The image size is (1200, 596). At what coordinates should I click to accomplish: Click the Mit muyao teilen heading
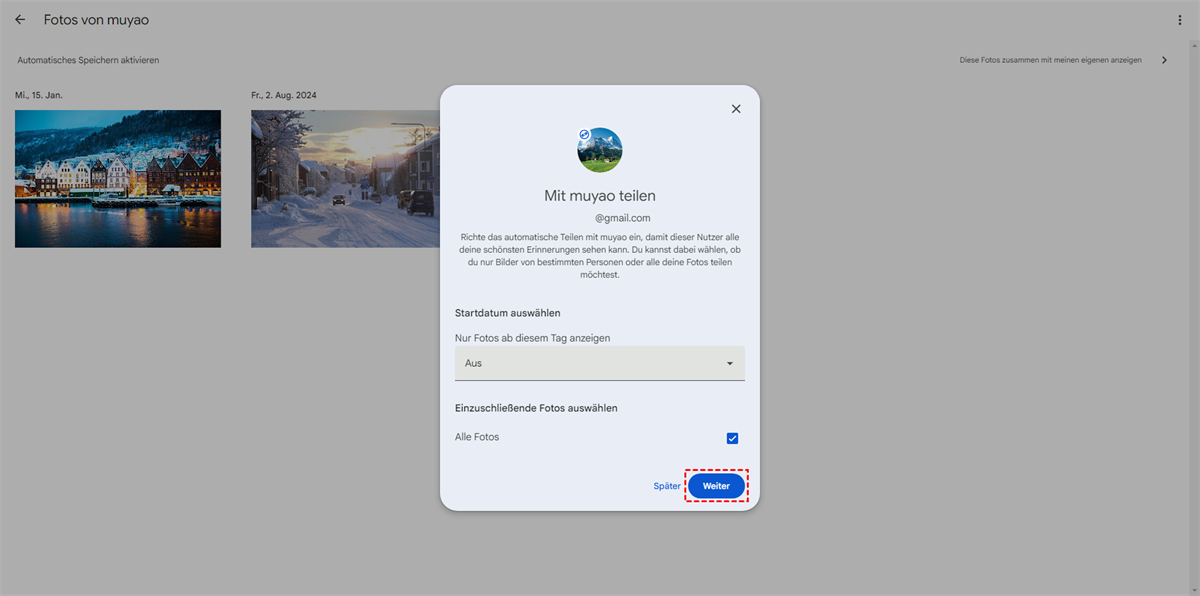600,196
